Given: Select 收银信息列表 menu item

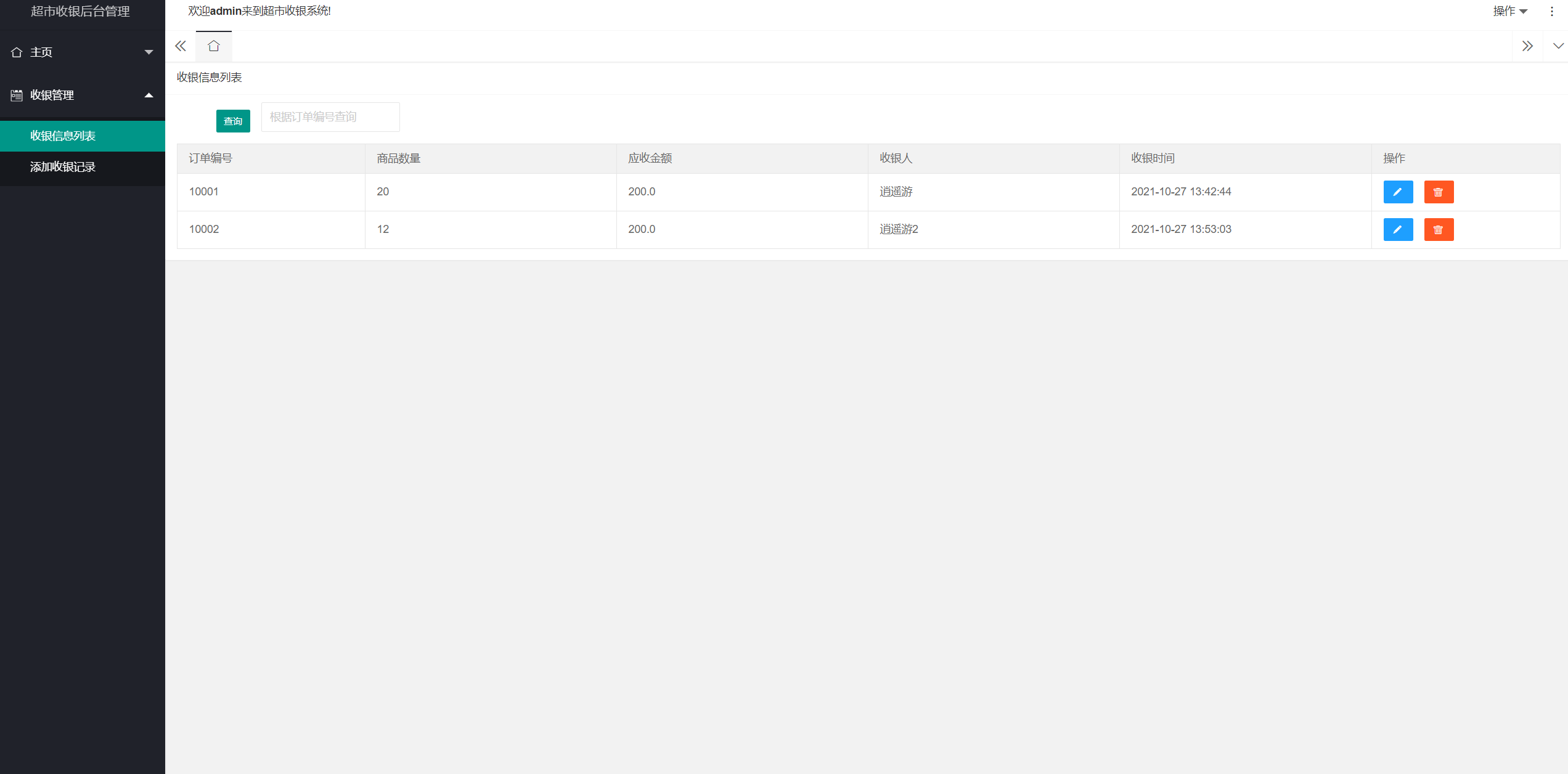Looking at the screenshot, I should [63, 136].
